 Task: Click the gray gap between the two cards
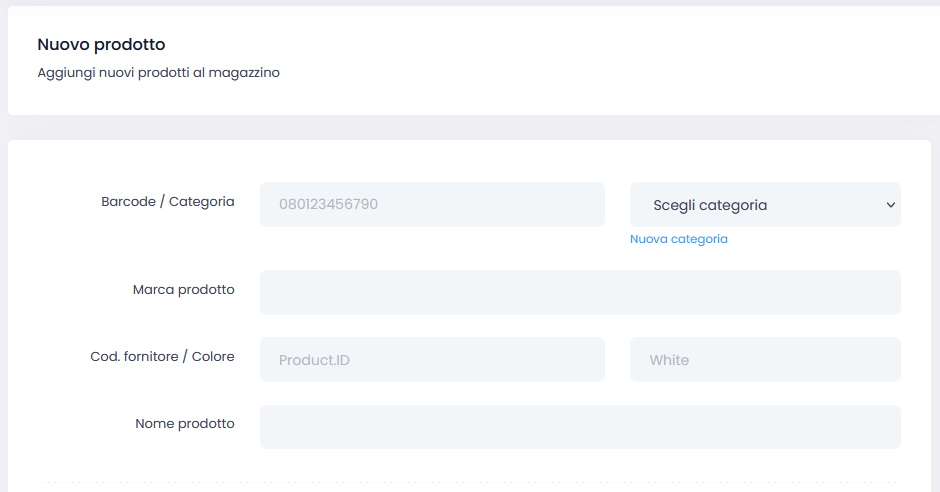pyautogui.click(x=470, y=127)
